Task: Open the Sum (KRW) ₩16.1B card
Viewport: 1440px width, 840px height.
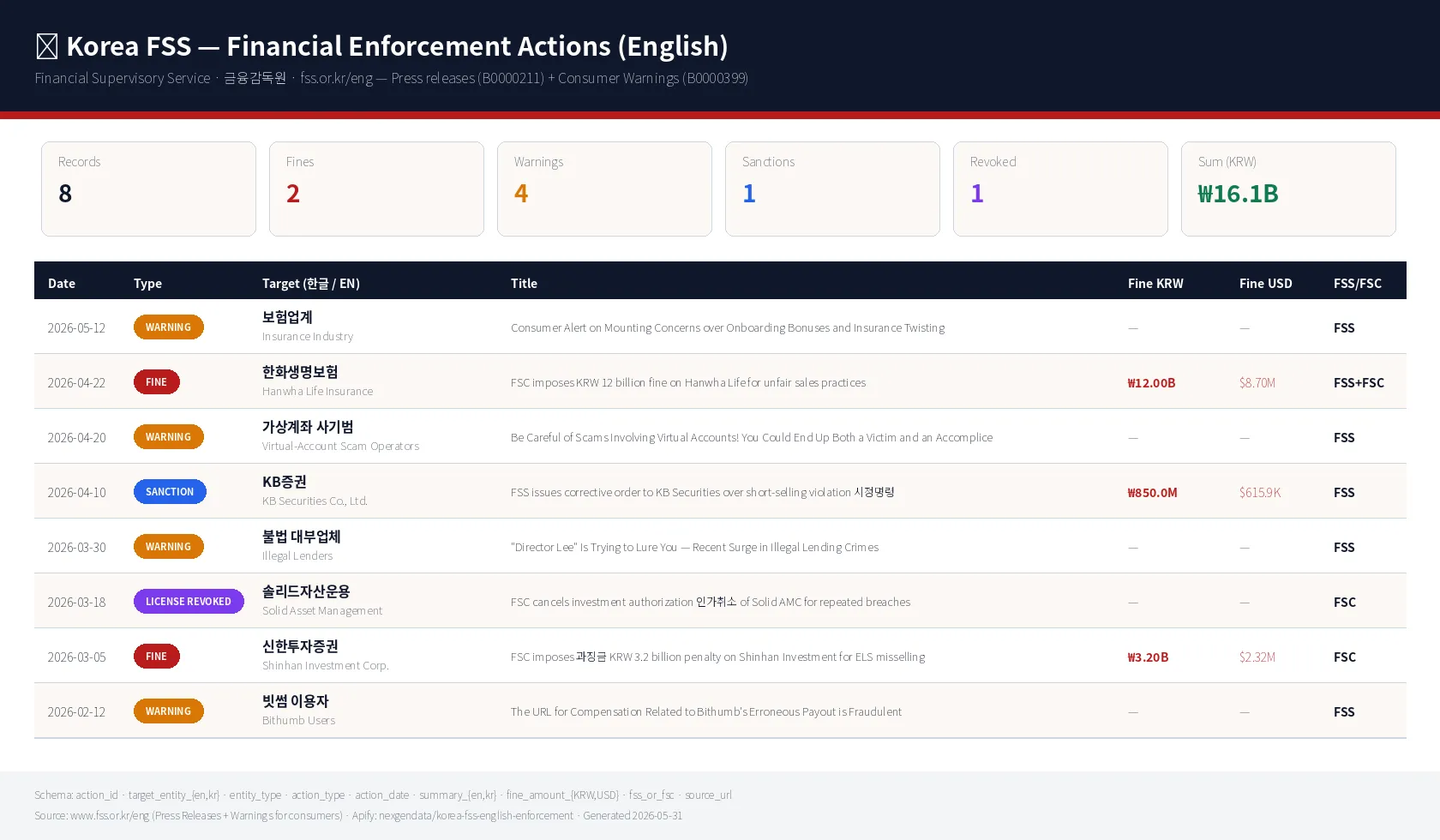Action: (1288, 189)
